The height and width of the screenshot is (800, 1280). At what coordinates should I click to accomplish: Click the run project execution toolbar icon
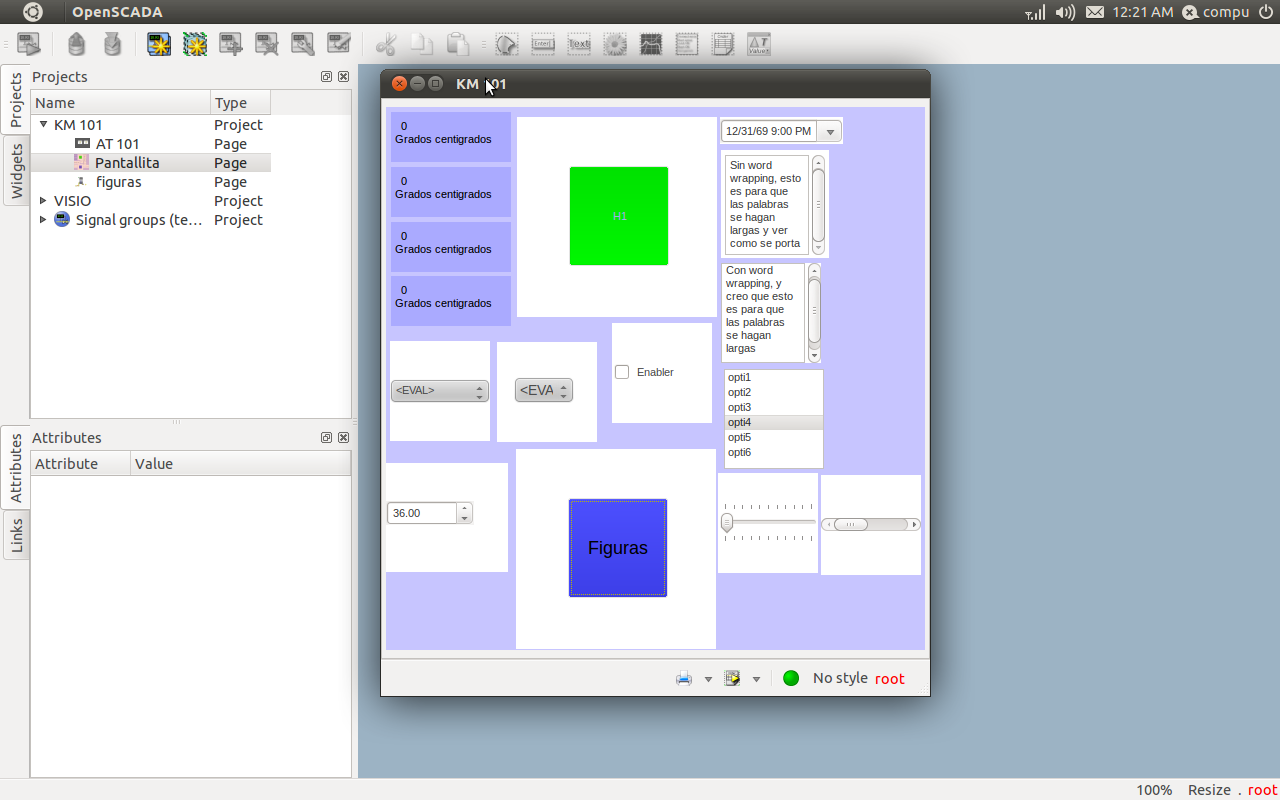(x=29, y=44)
